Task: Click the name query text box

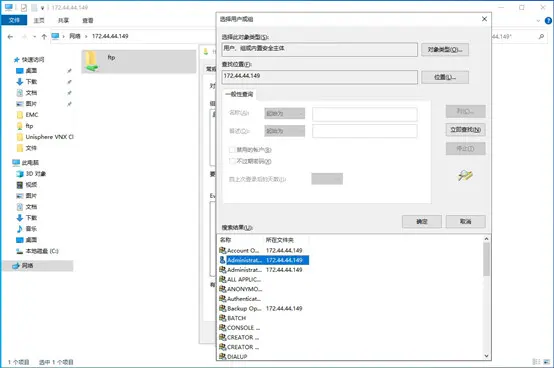Action: click(x=365, y=114)
